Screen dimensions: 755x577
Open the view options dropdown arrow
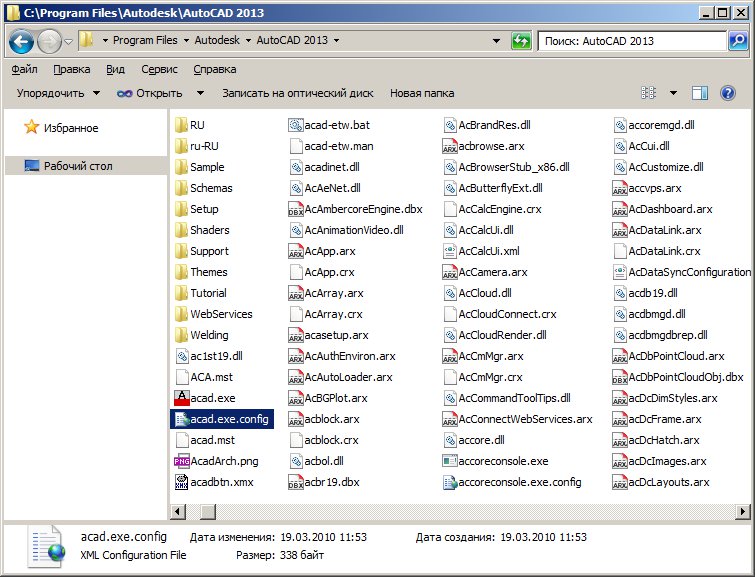[673, 93]
